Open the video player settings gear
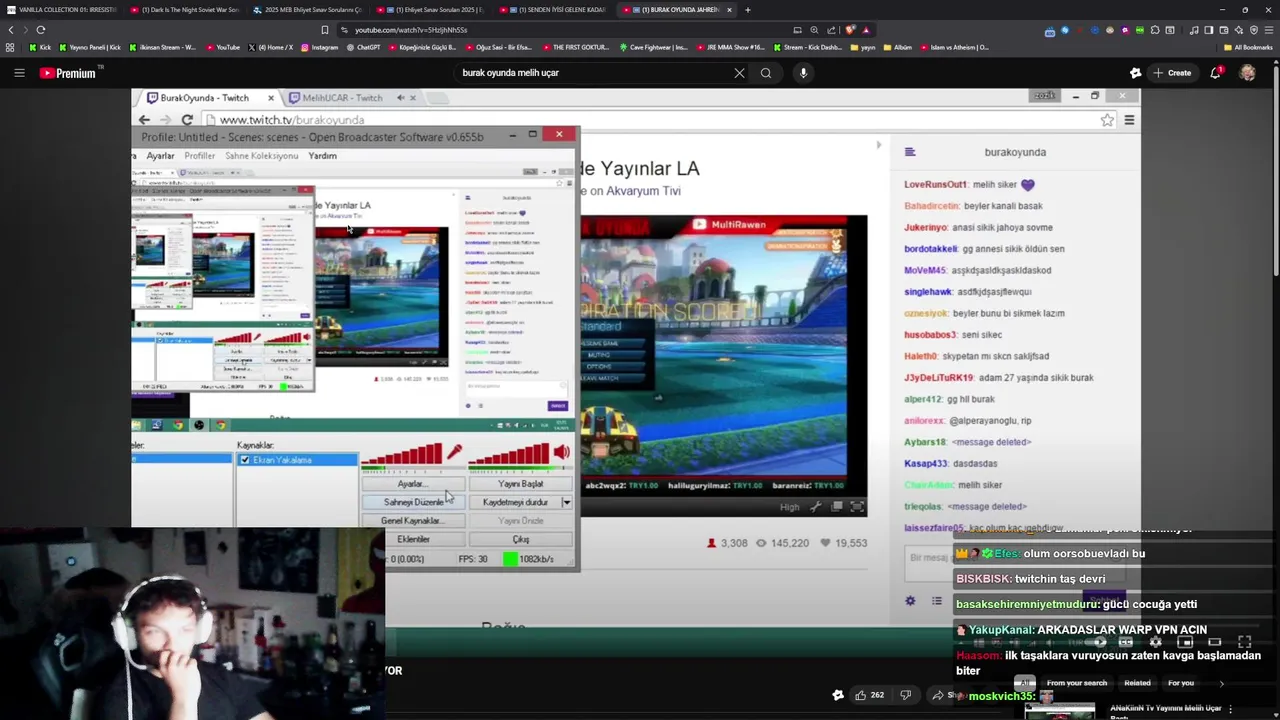 tap(1155, 642)
